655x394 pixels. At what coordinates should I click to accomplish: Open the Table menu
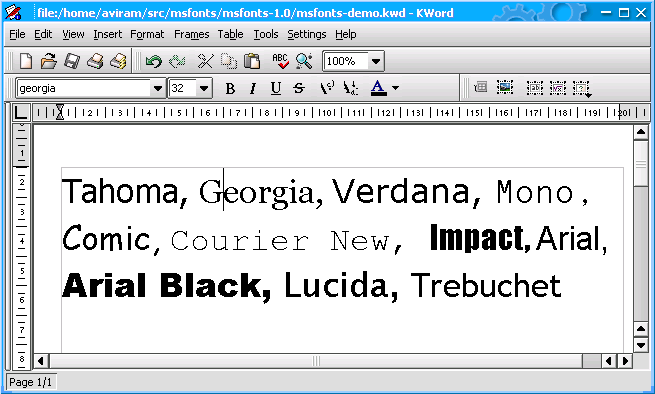point(230,34)
